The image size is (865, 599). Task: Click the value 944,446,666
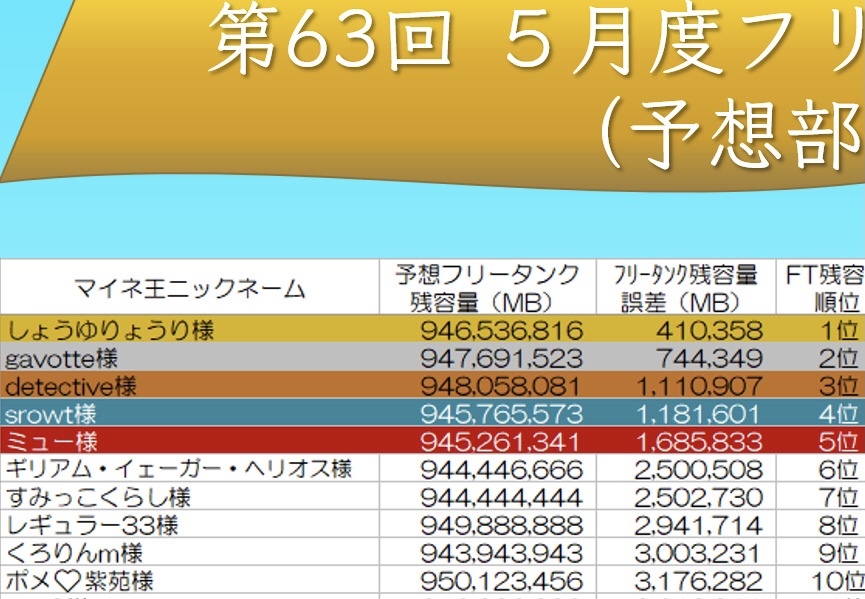click(501, 469)
